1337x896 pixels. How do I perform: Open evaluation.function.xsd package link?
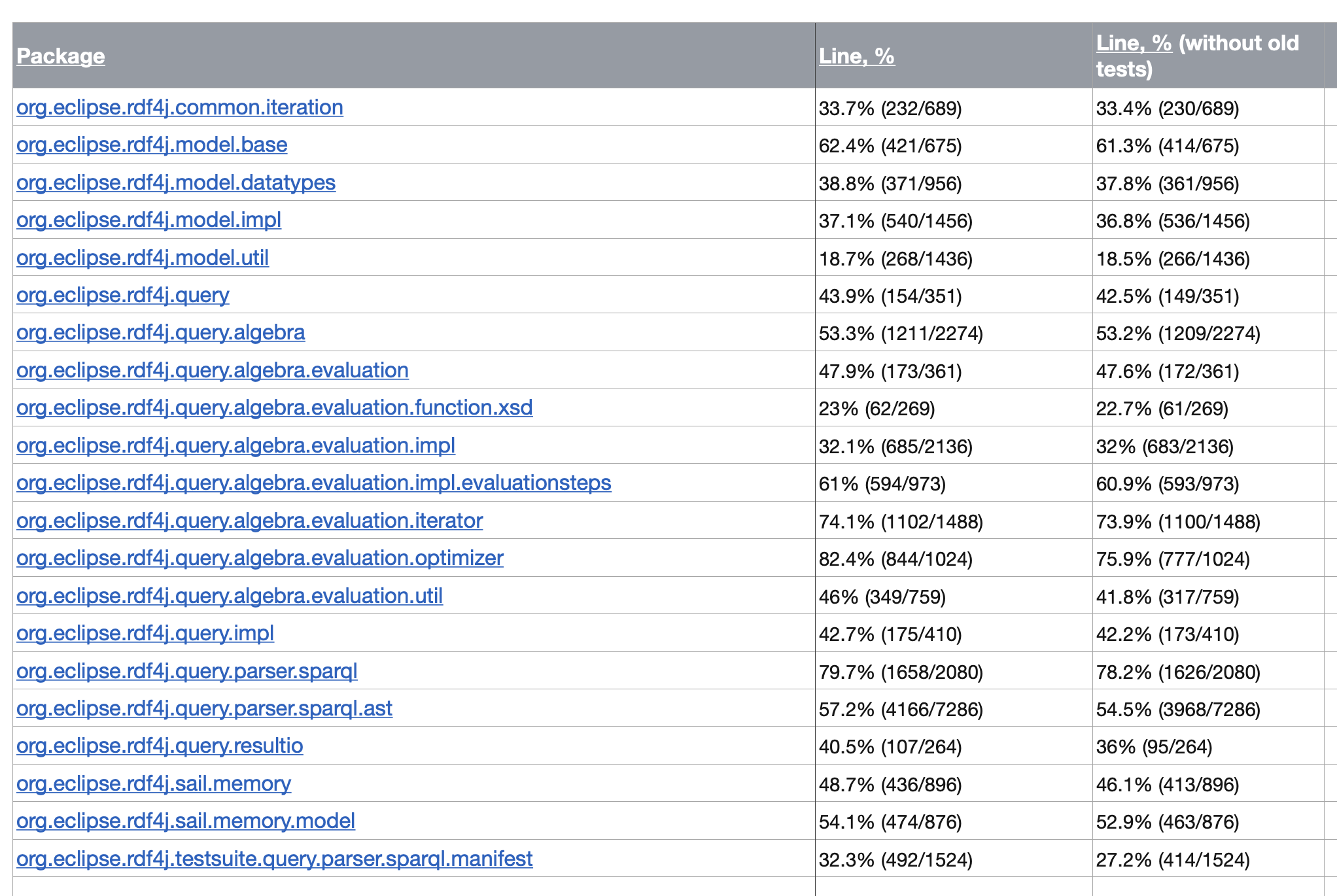[x=274, y=407]
